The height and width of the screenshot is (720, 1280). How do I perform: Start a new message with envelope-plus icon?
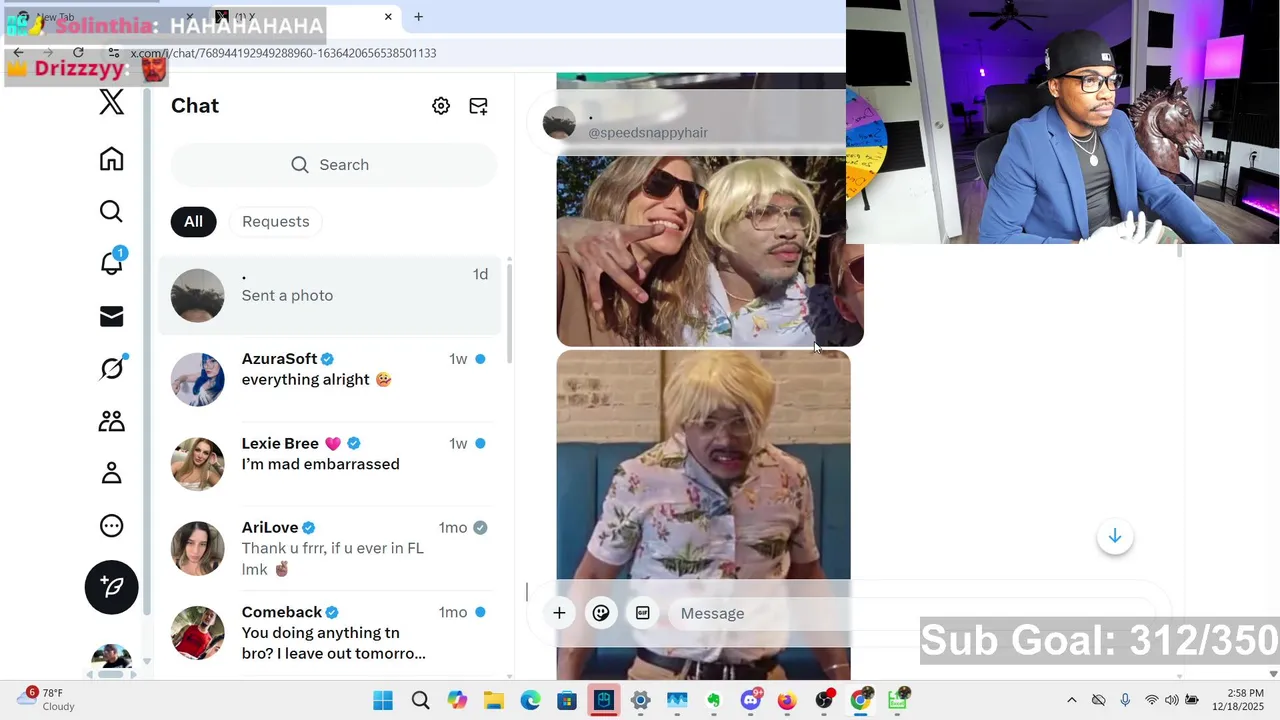pyautogui.click(x=479, y=106)
